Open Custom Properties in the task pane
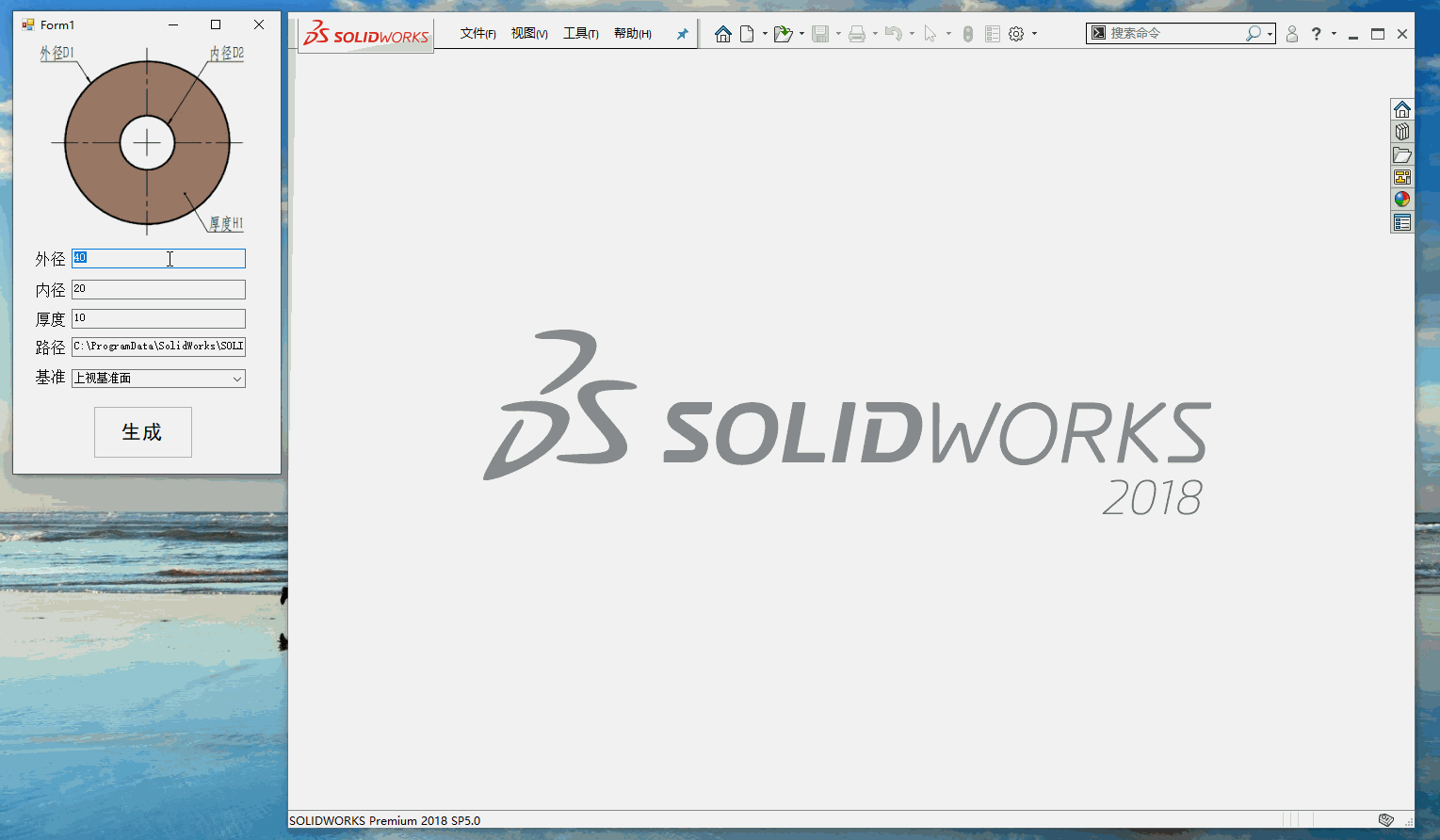This screenshot has width=1440, height=840. [1401, 222]
